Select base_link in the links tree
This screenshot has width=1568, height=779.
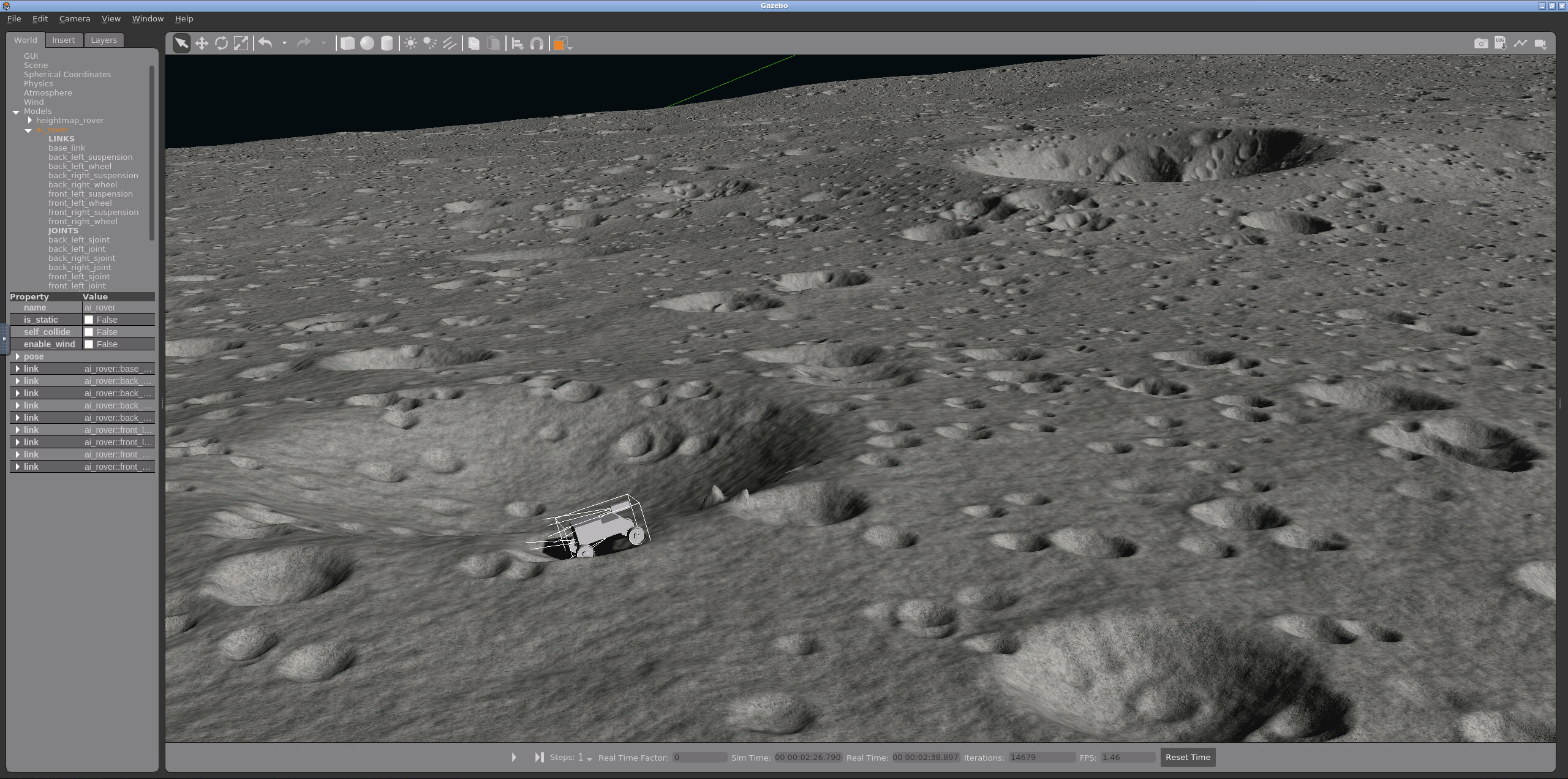point(67,148)
